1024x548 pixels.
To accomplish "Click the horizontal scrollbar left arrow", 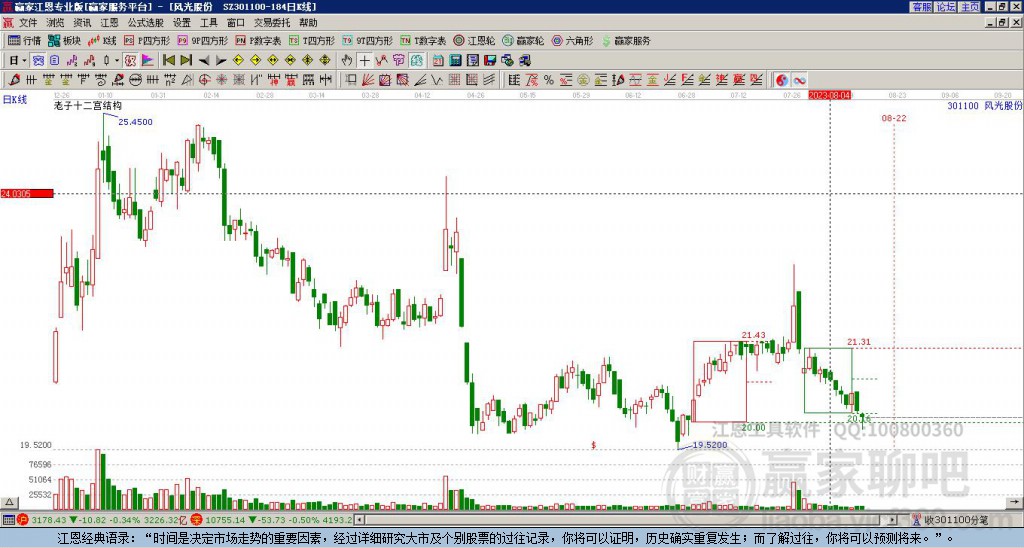I will (359, 520).
